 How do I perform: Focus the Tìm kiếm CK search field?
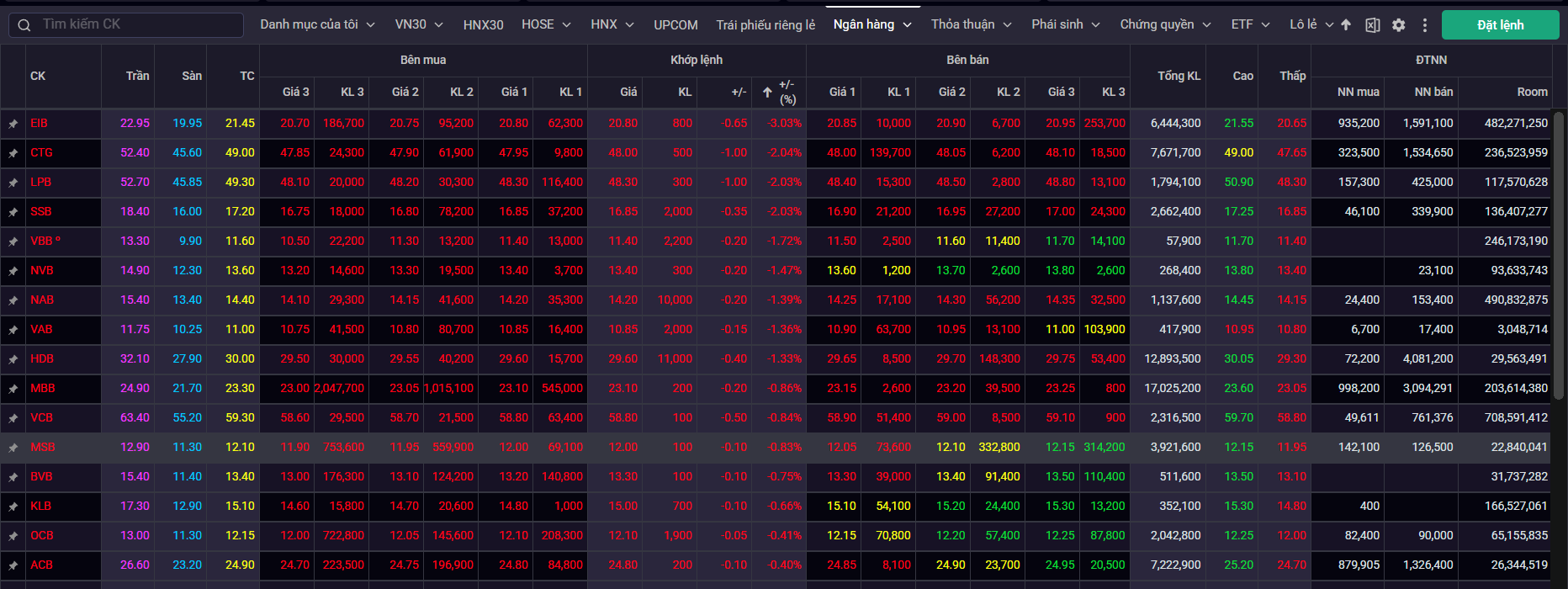coord(135,25)
